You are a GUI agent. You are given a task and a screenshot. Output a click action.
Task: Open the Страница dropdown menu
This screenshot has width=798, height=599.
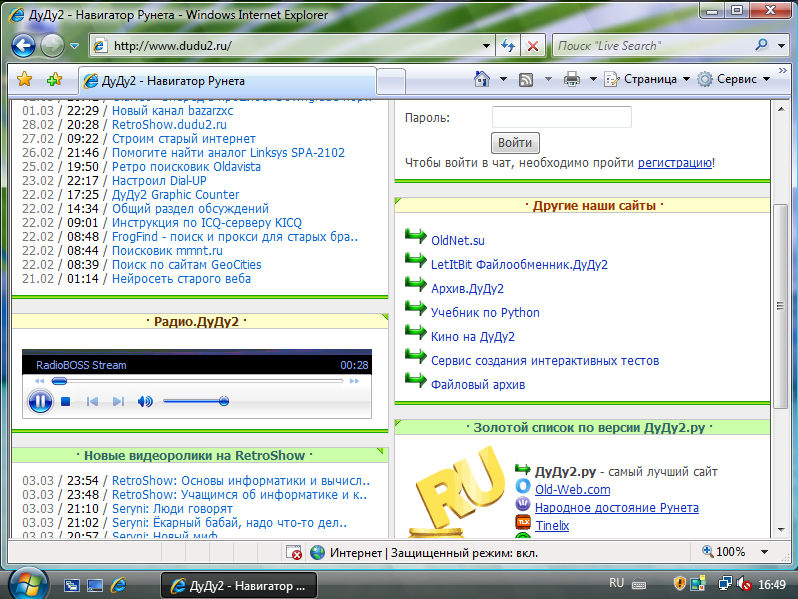tap(650, 79)
